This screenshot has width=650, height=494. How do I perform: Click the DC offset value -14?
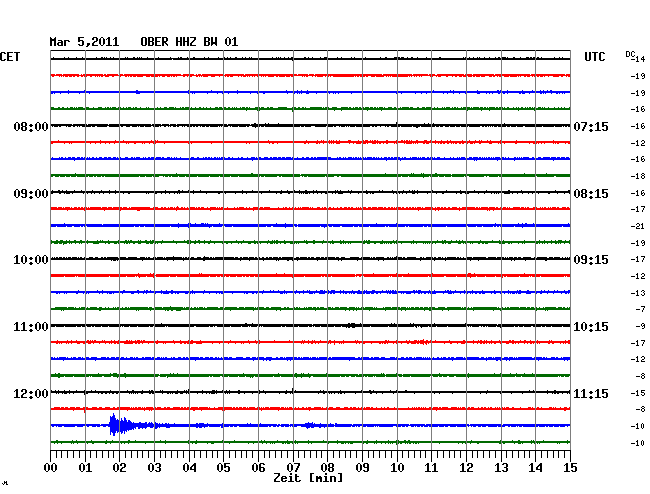[639, 59]
